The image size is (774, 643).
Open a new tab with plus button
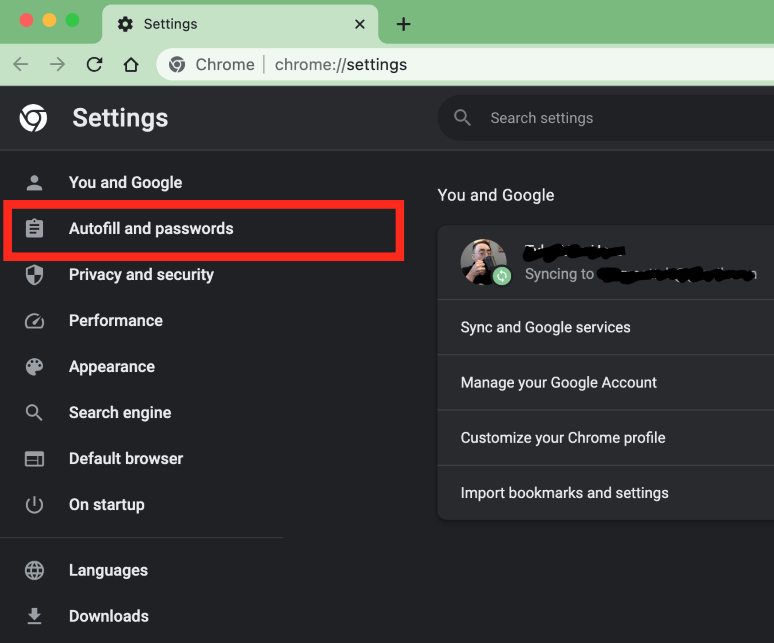403,24
